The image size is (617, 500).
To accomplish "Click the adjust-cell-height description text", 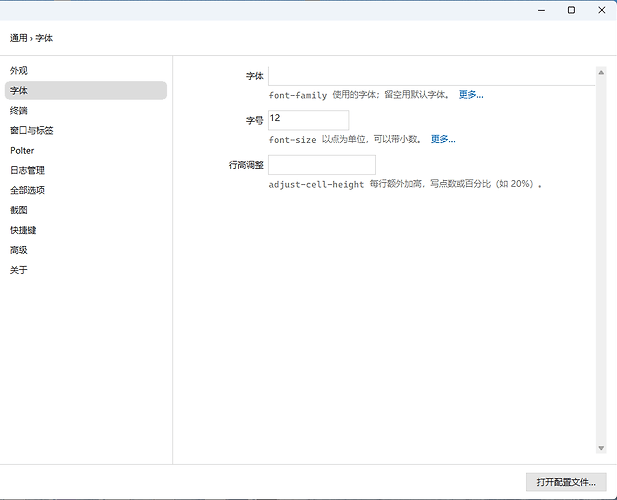I will click(405, 184).
